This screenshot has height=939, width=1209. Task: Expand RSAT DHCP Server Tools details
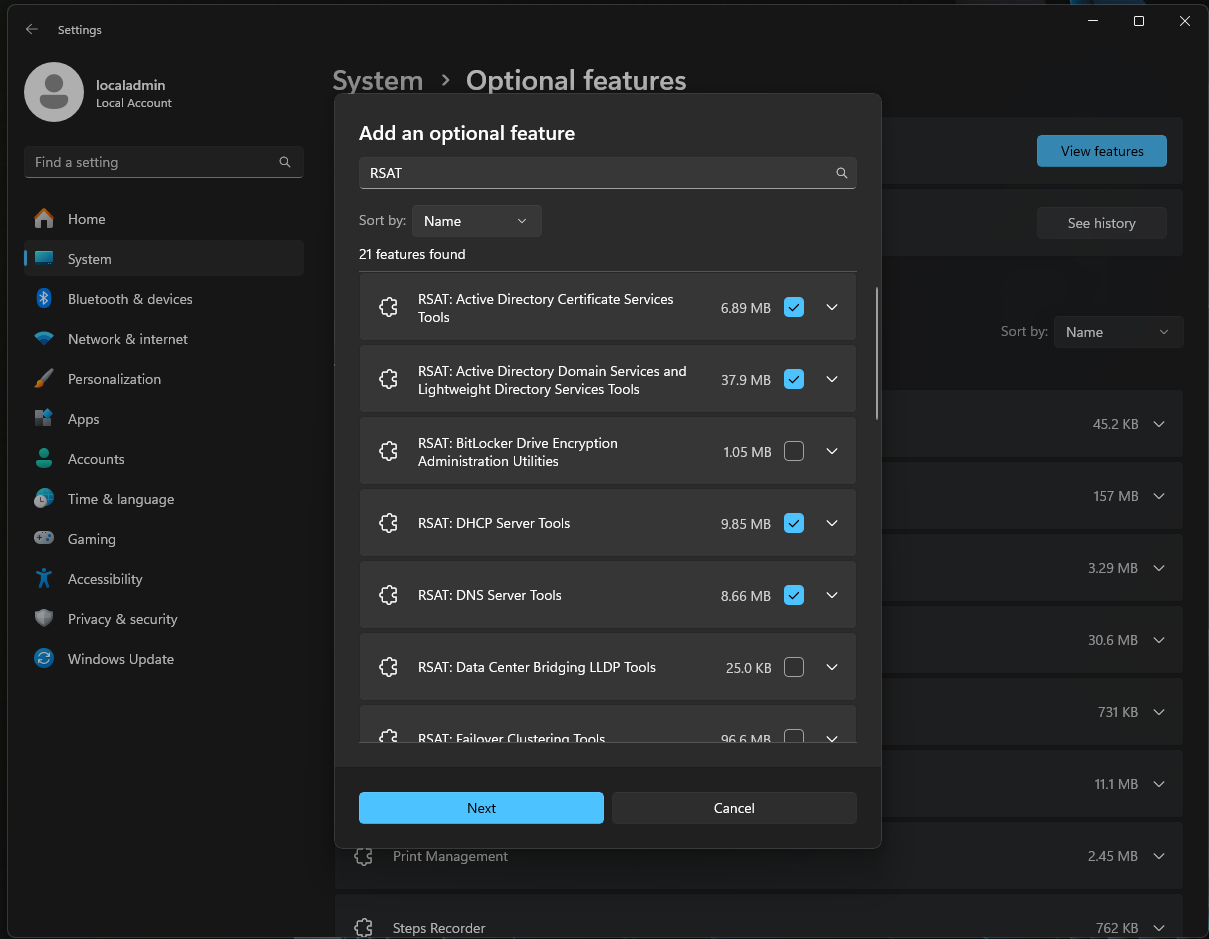pyautogui.click(x=832, y=523)
